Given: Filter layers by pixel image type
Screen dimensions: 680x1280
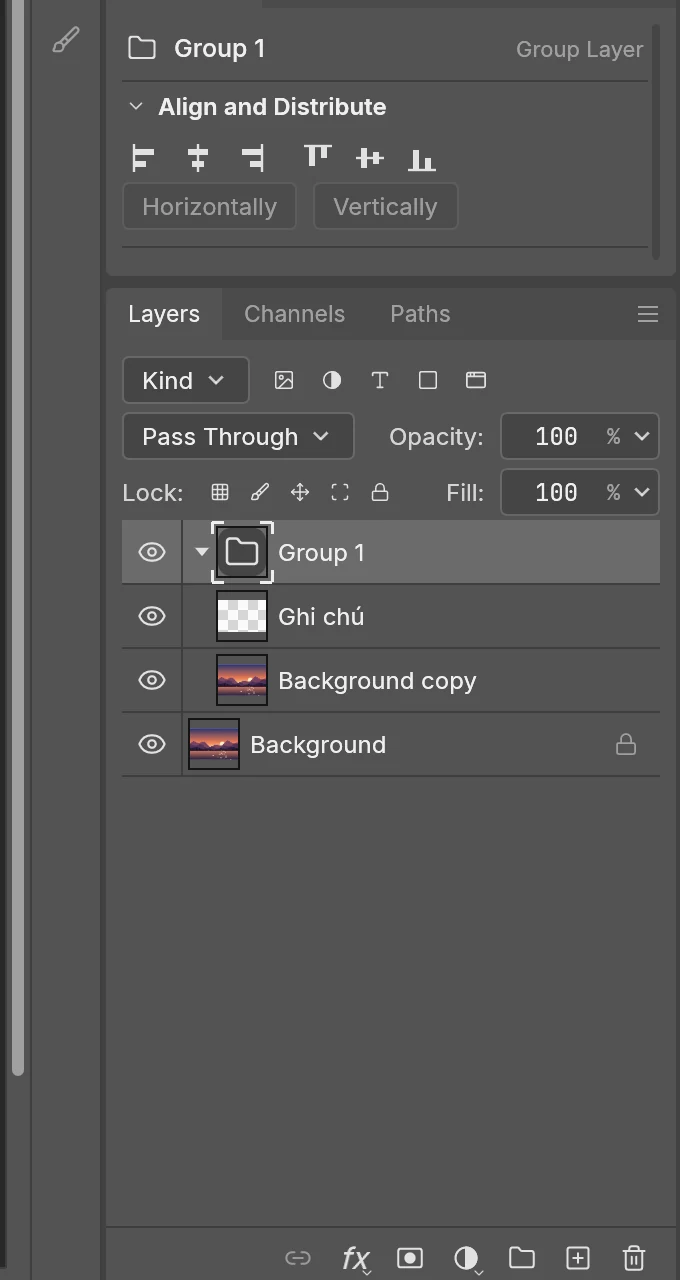Looking at the screenshot, I should [284, 380].
